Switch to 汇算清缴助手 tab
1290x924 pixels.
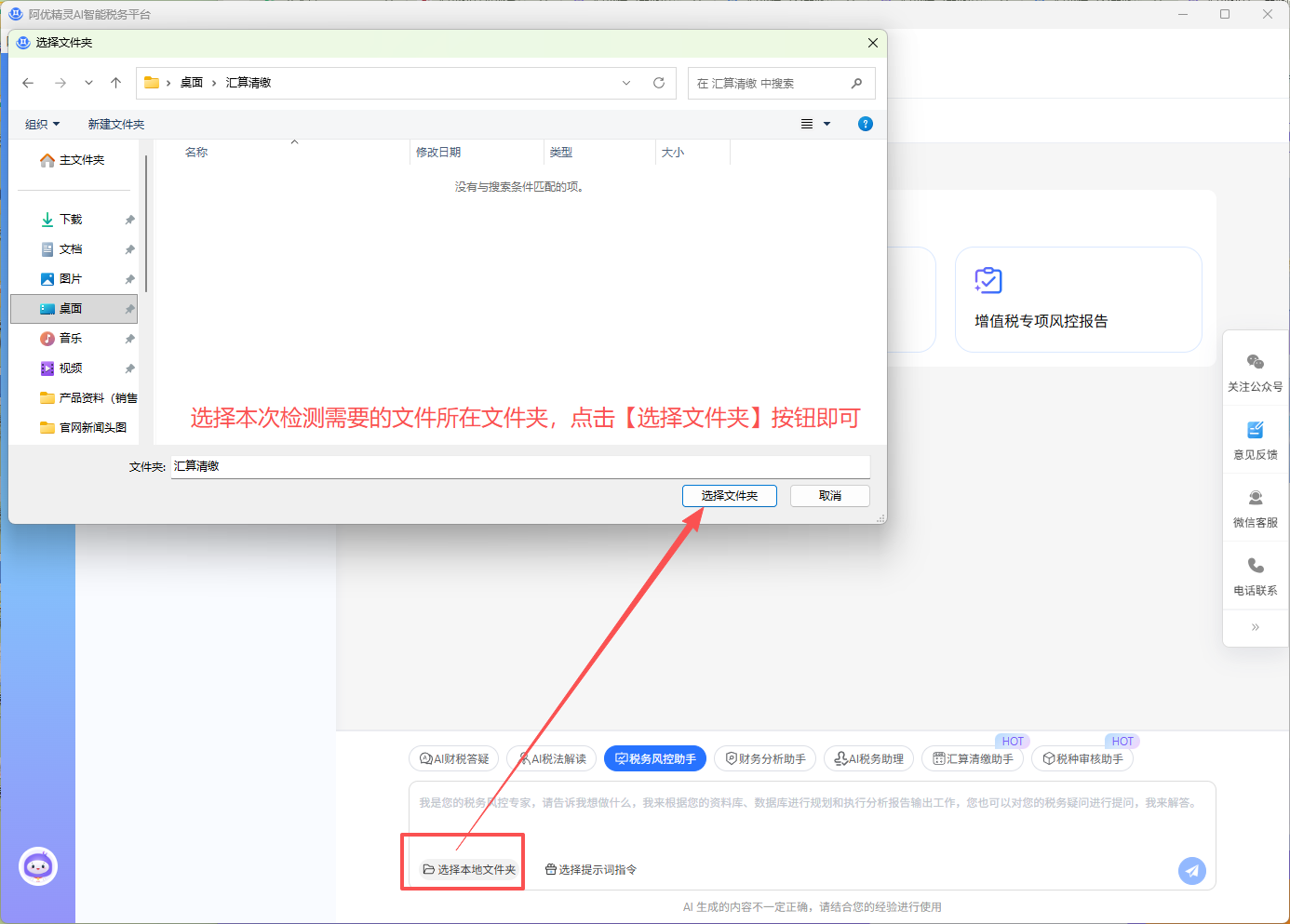[x=973, y=759]
